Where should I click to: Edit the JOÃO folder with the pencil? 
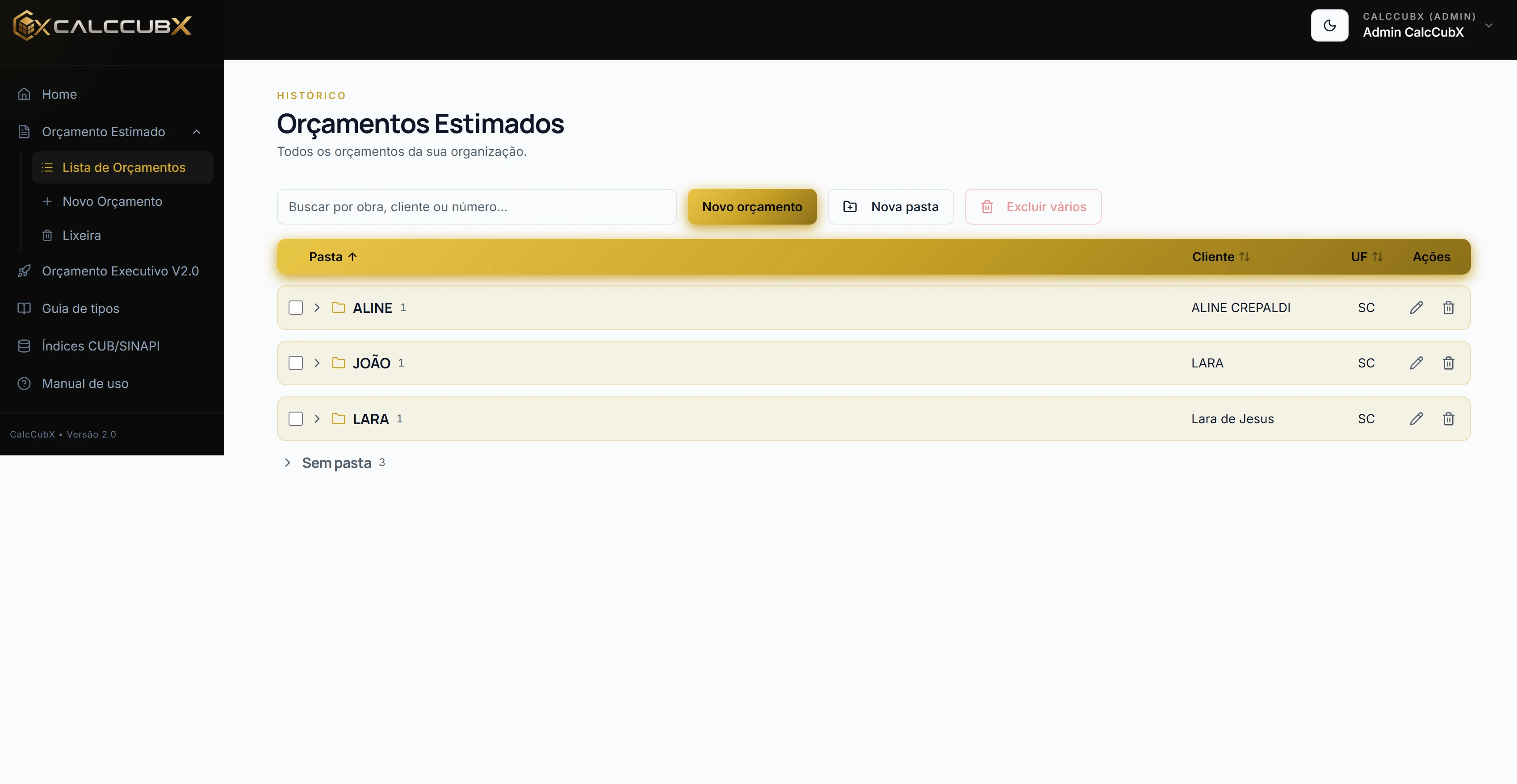point(1416,363)
